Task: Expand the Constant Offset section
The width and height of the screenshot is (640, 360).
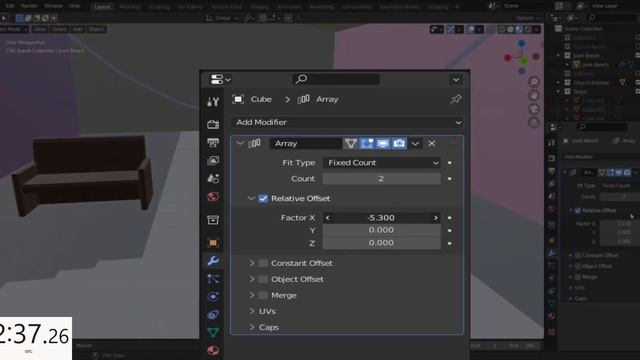Action: coord(252,263)
